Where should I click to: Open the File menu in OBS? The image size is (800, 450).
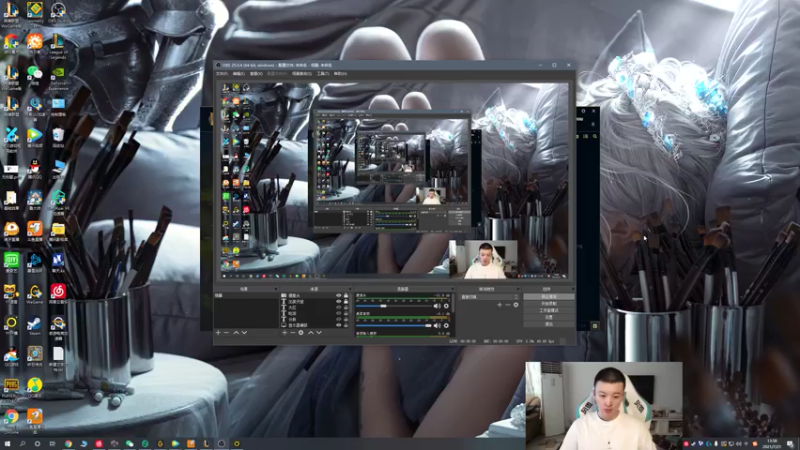coord(222,74)
